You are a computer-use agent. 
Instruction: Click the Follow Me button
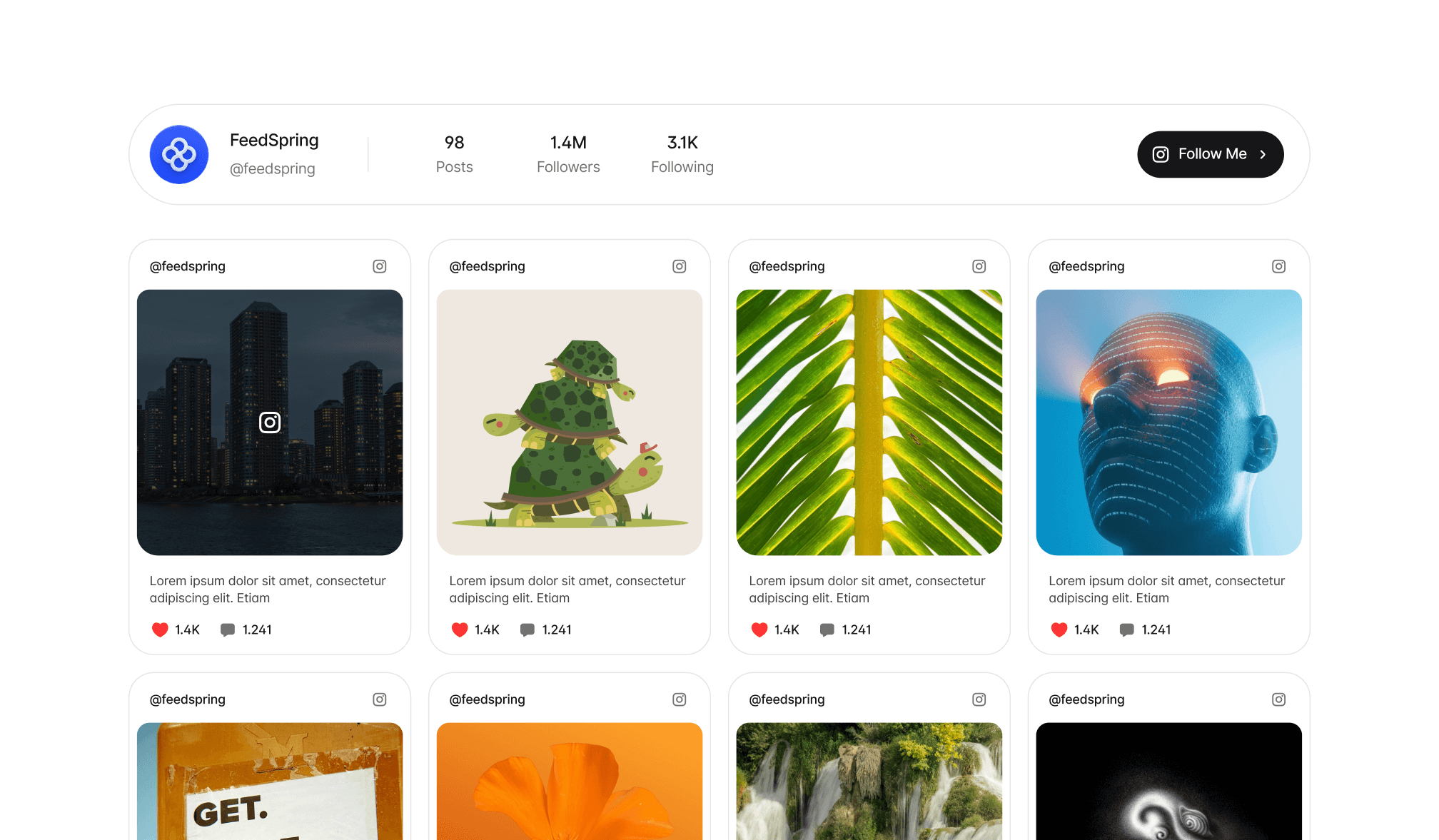point(1210,154)
